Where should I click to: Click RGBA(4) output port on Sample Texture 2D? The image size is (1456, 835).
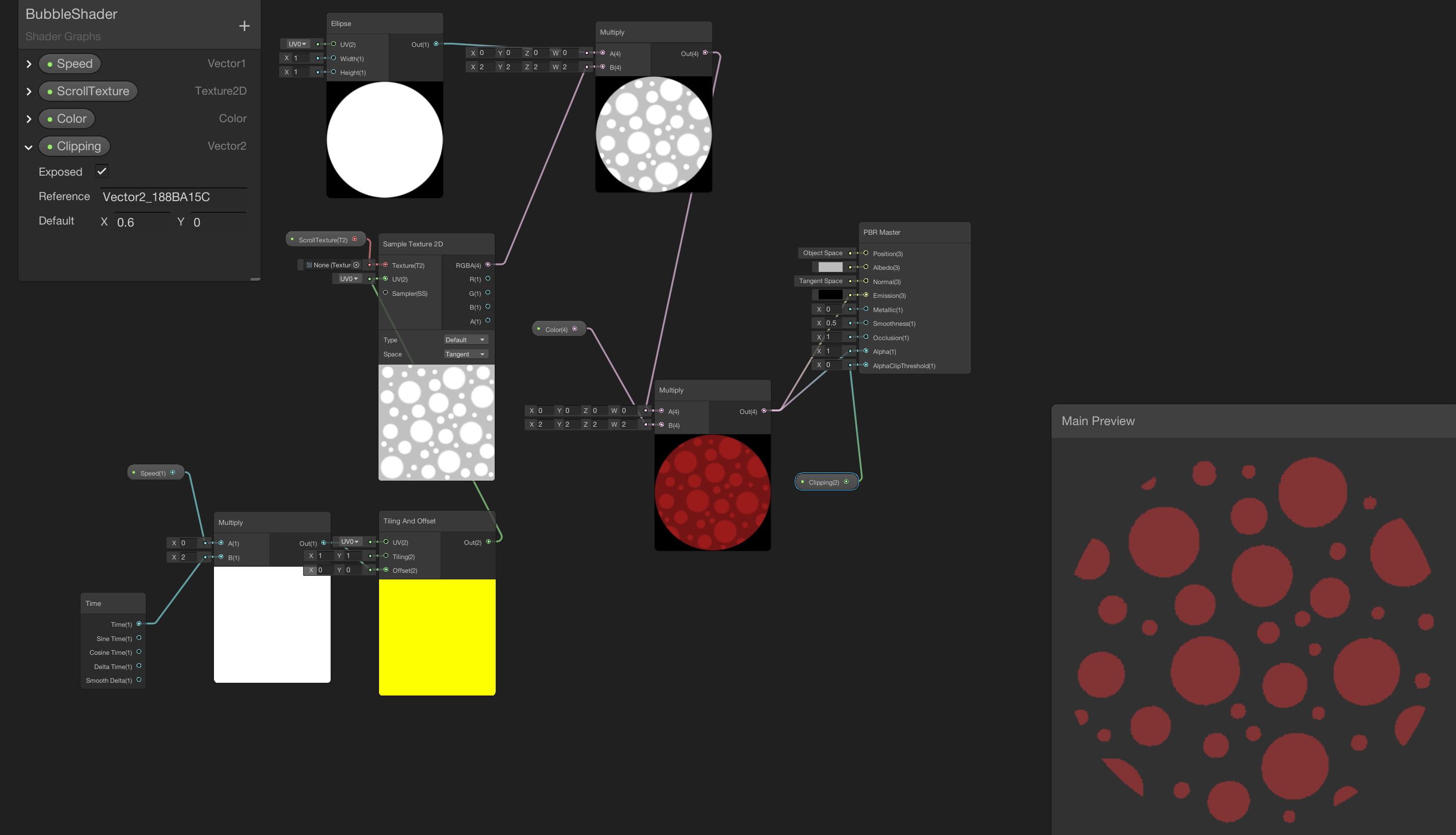[488, 265]
